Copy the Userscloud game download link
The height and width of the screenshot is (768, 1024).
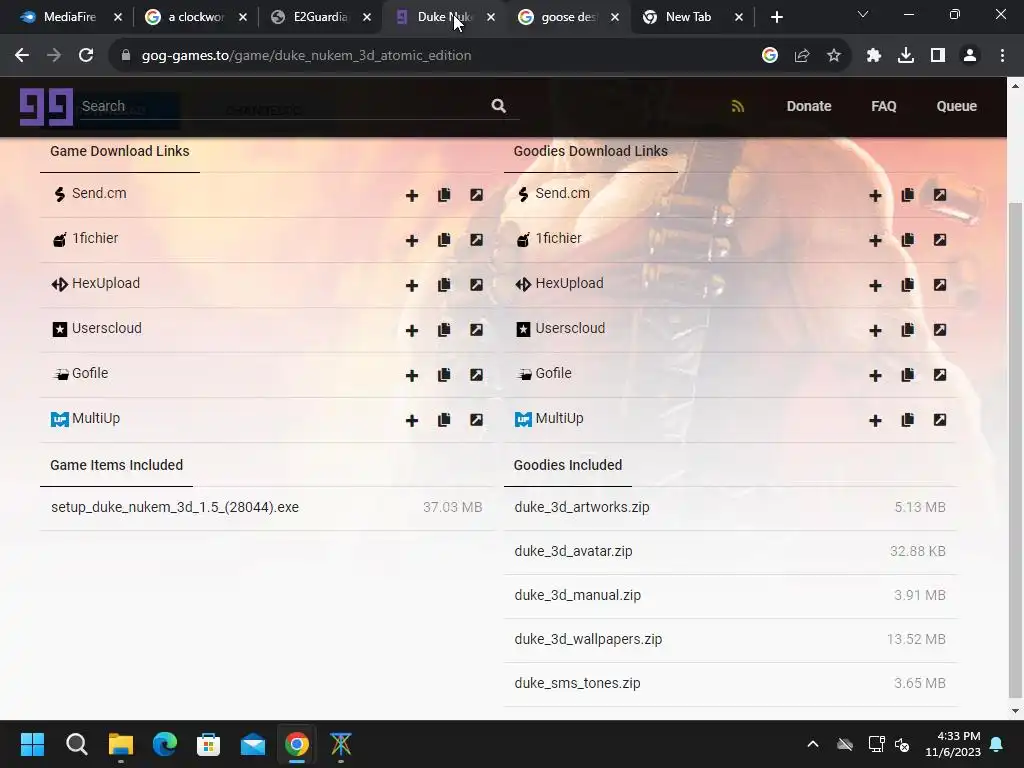444,330
